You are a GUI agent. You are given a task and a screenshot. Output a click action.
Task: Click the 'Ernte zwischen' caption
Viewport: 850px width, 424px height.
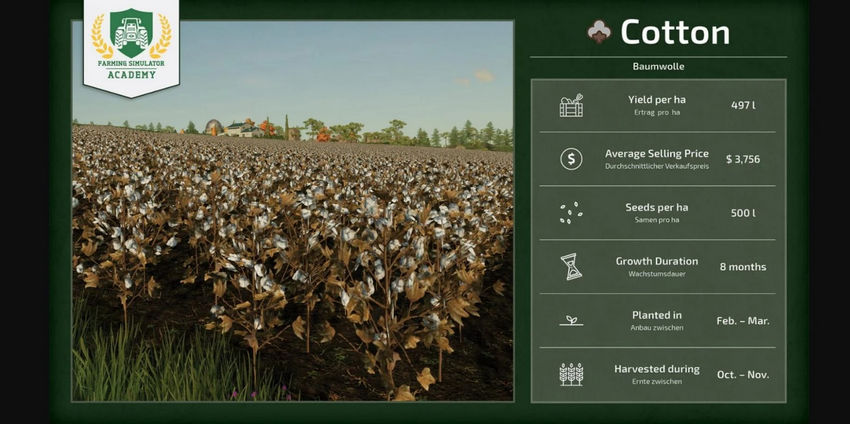(x=656, y=382)
